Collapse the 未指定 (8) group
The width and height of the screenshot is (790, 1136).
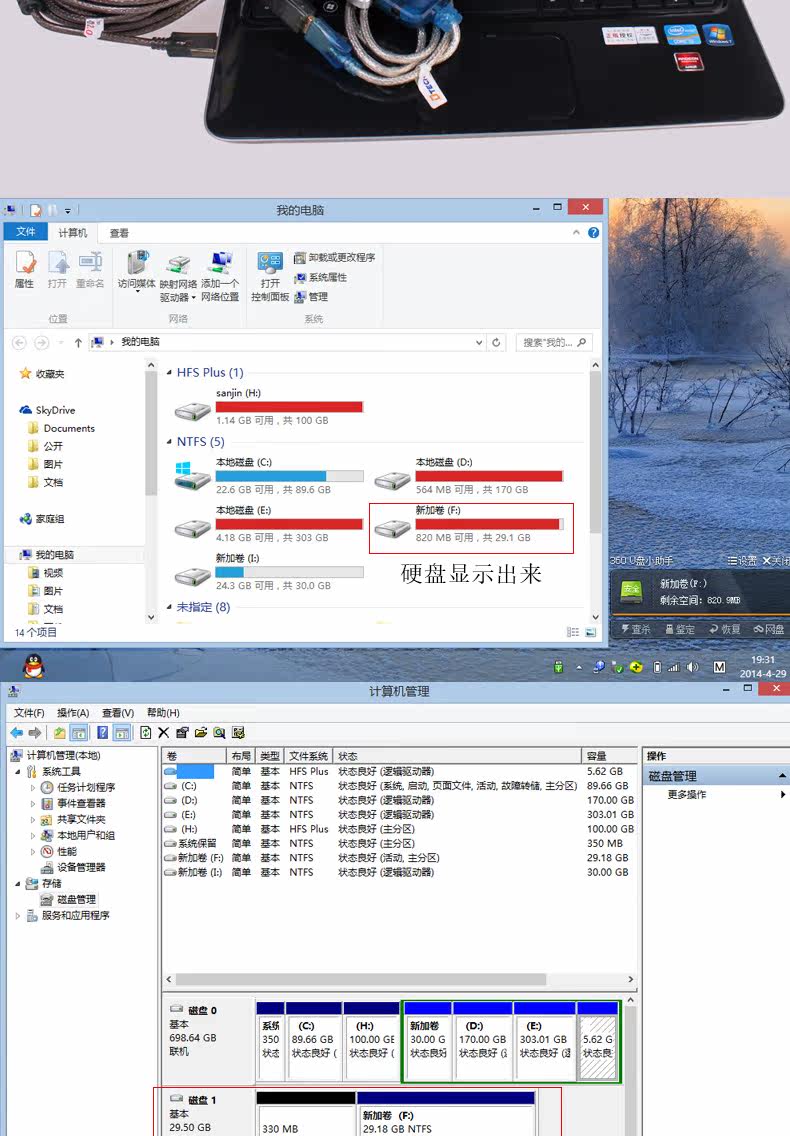pos(169,607)
